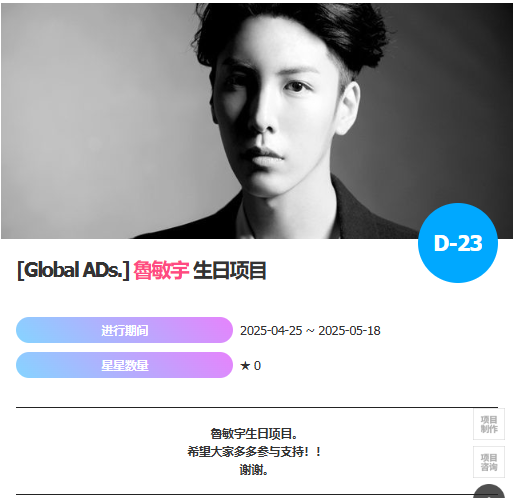Click the line 希望大家多多参与支持!!
Screen dimensions: 517x498
point(254,452)
